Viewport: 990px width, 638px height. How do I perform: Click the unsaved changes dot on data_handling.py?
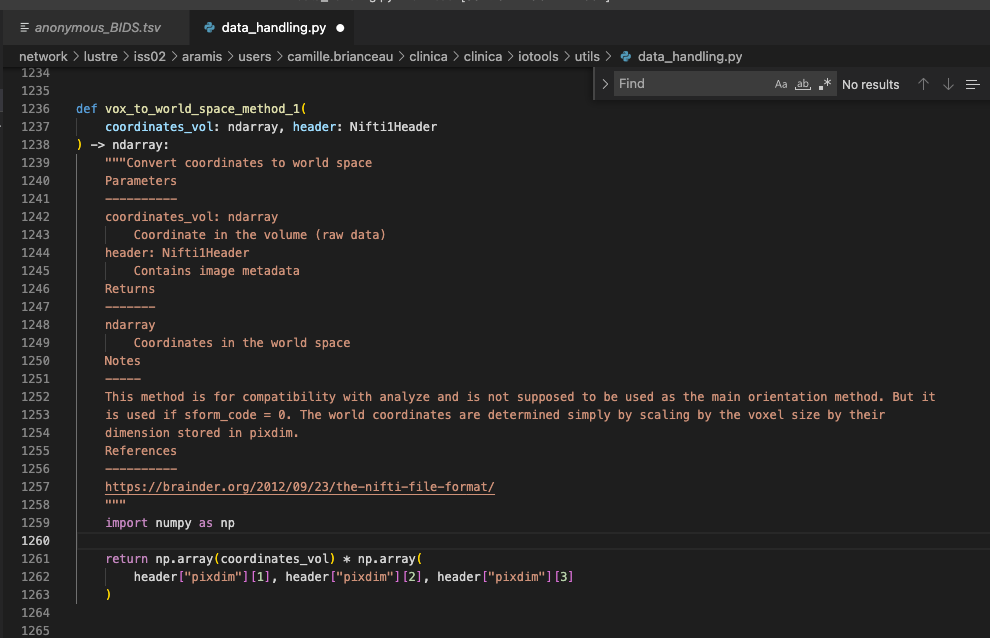point(340,28)
